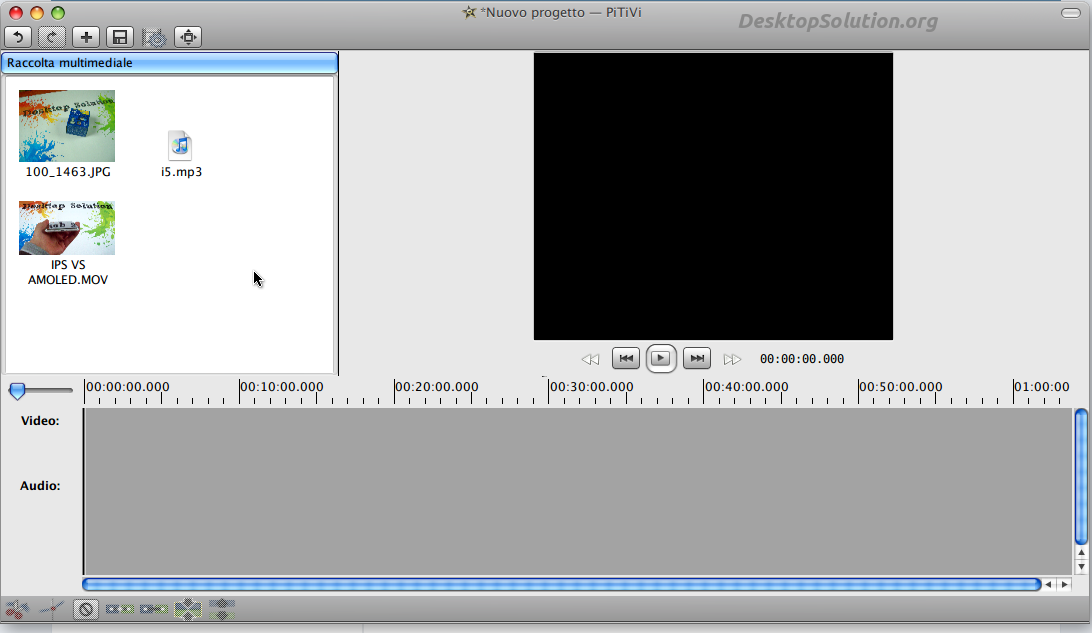
Task: Open the render project icon
Action: (154, 37)
